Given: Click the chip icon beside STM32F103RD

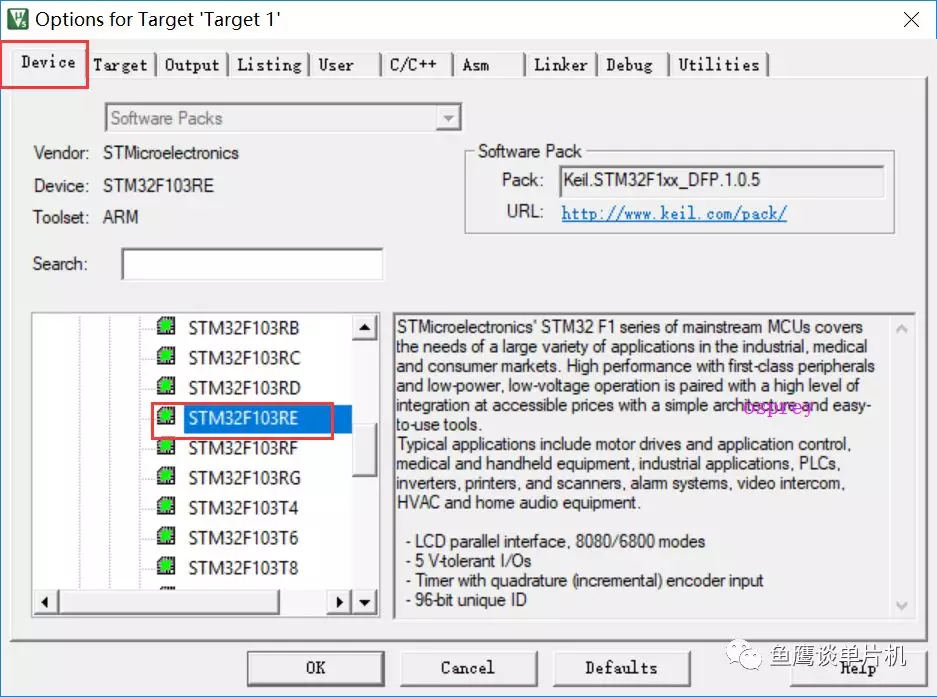Looking at the screenshot, I should [x=166, y=386].
